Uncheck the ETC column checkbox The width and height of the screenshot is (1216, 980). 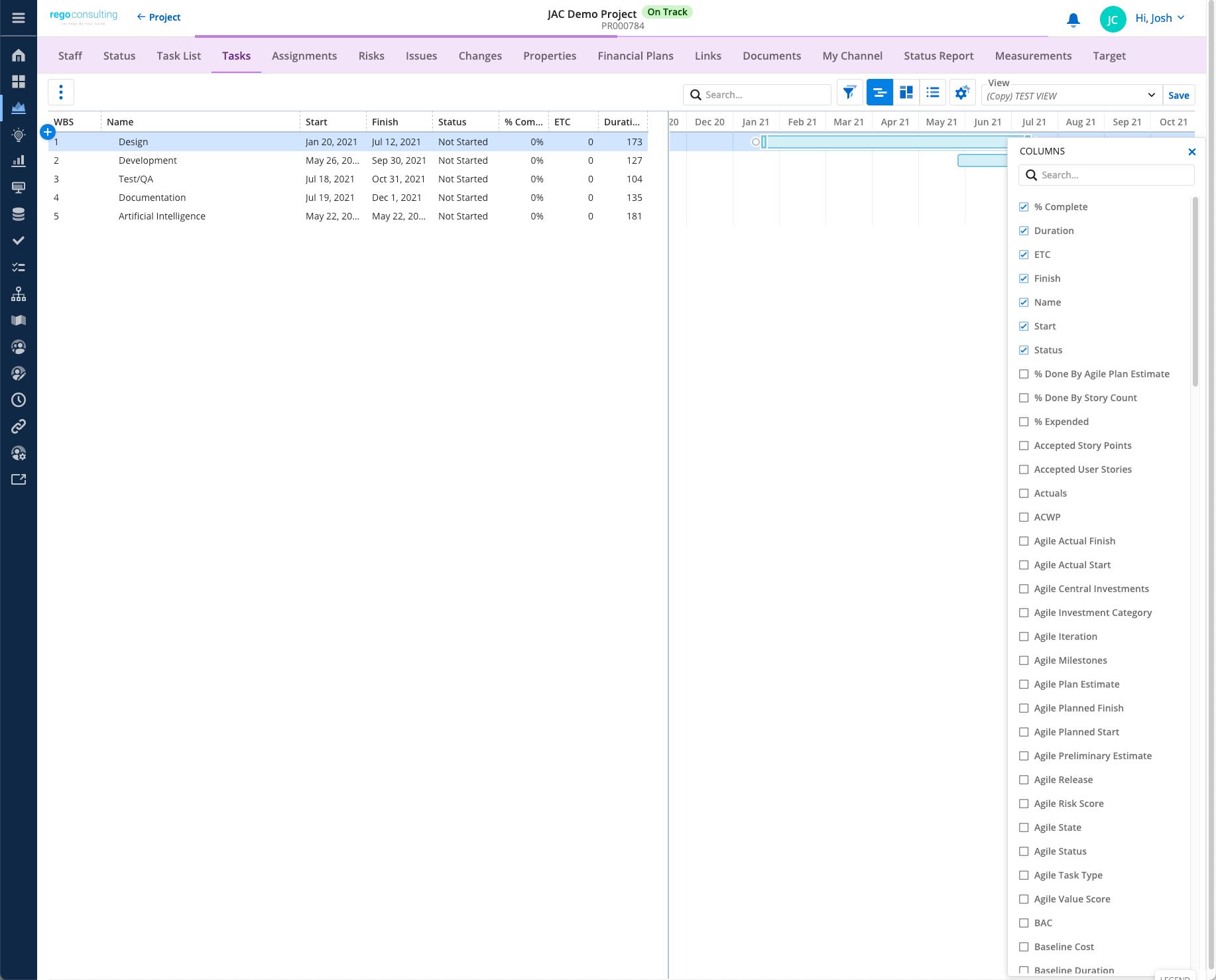[1024, 255]
